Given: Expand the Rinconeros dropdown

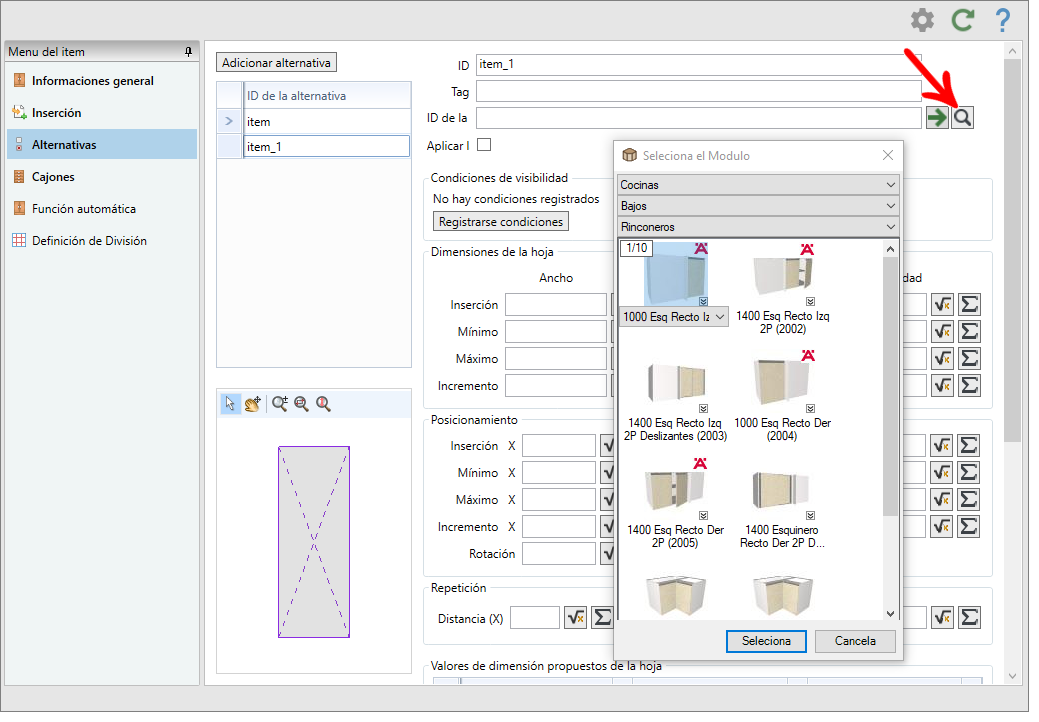Looking at the screenshot, I should tap(758, 227).
